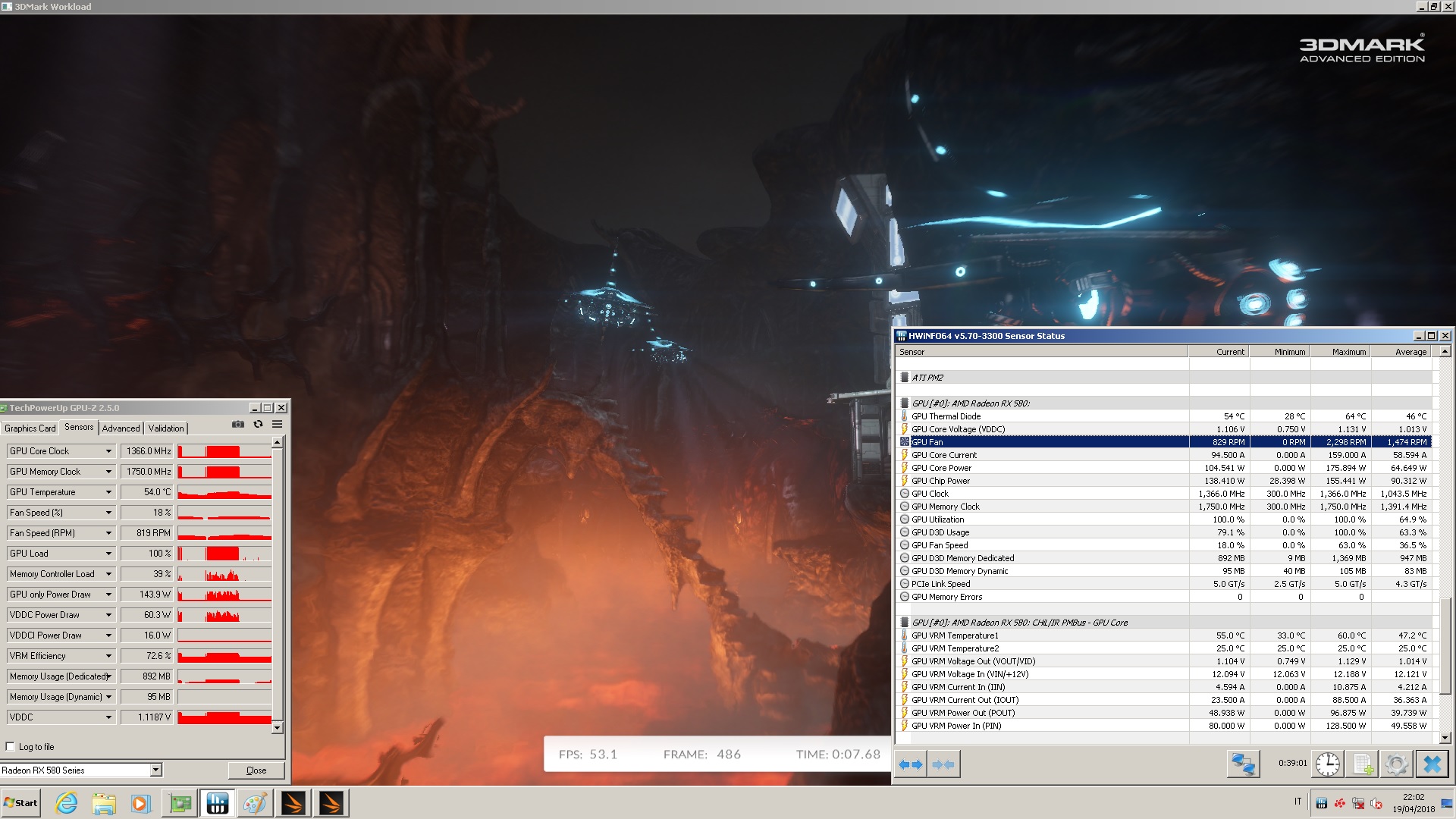The height and width of the screenshot is (819, 1456).
Task: Switch to second 3DMark taskbar button
Action: 331,803
